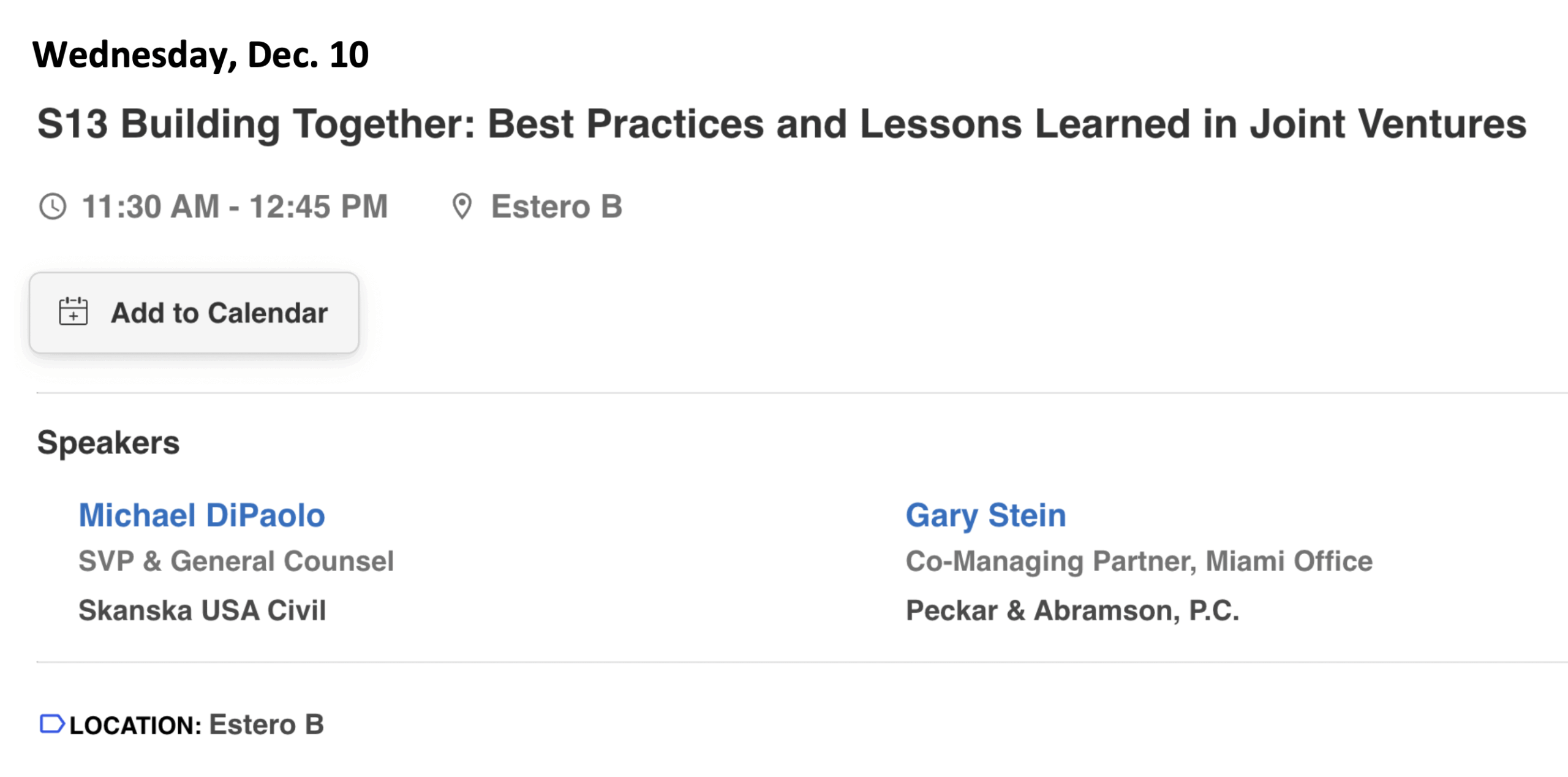This screenshot has height=777, width=1568.
Task: Click the Skanska USA Civil company name
Action: point(202,610)
